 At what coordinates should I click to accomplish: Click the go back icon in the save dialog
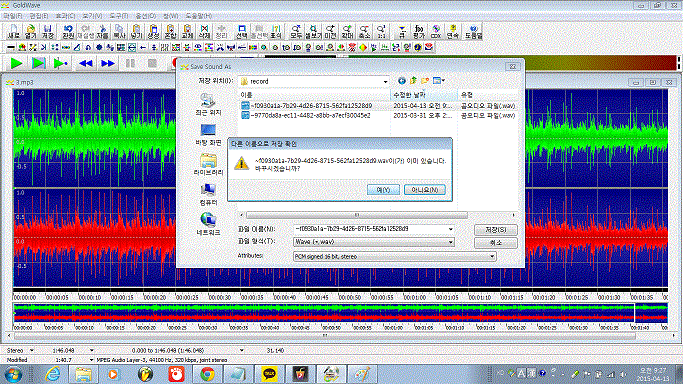(x=402, y=81)
